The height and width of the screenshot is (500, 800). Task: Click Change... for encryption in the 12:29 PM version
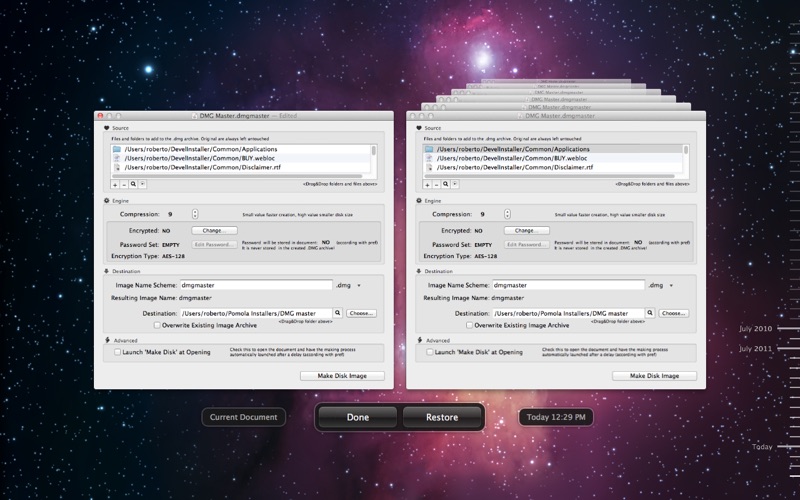pyautogui.click(x=527, y=231)
